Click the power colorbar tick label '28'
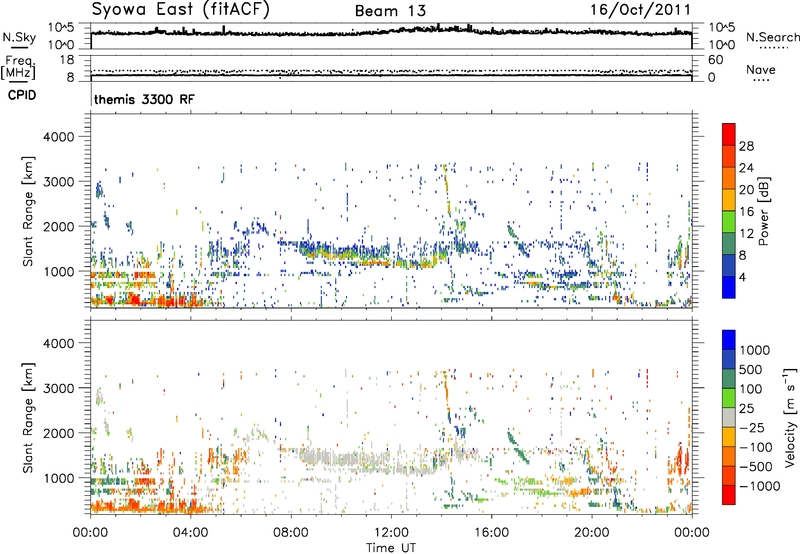The width and height of the screenshot is (800, 554). tap(746, 146)
